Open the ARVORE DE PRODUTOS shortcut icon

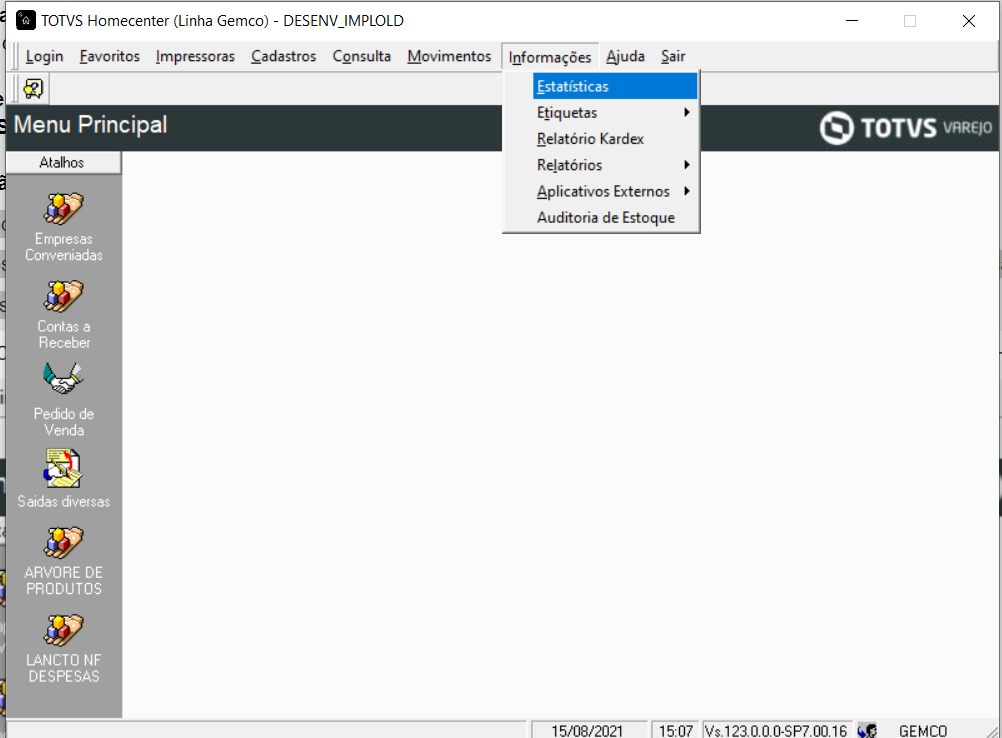(x=63, y=542)
